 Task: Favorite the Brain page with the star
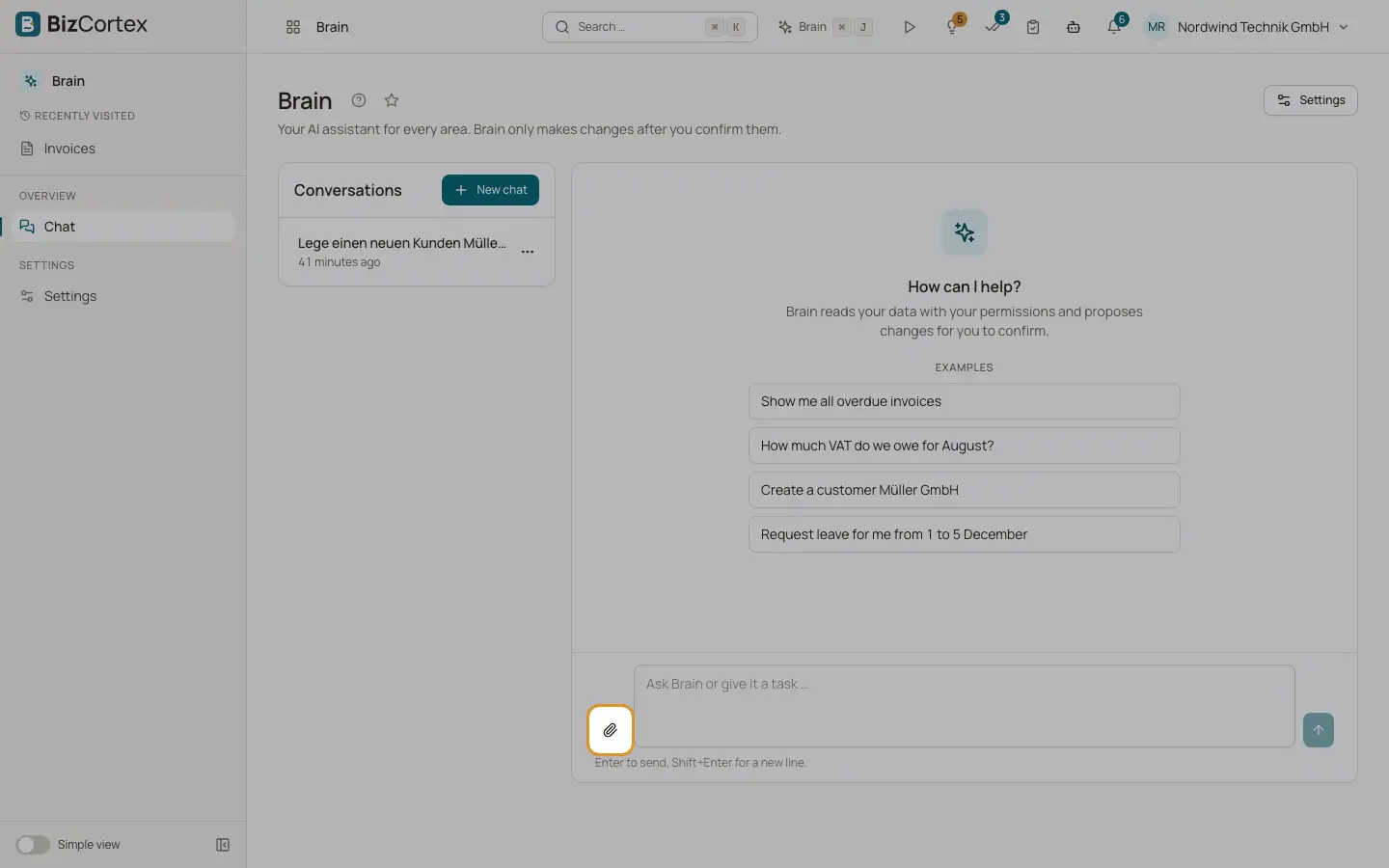click(x=392, y=100)
